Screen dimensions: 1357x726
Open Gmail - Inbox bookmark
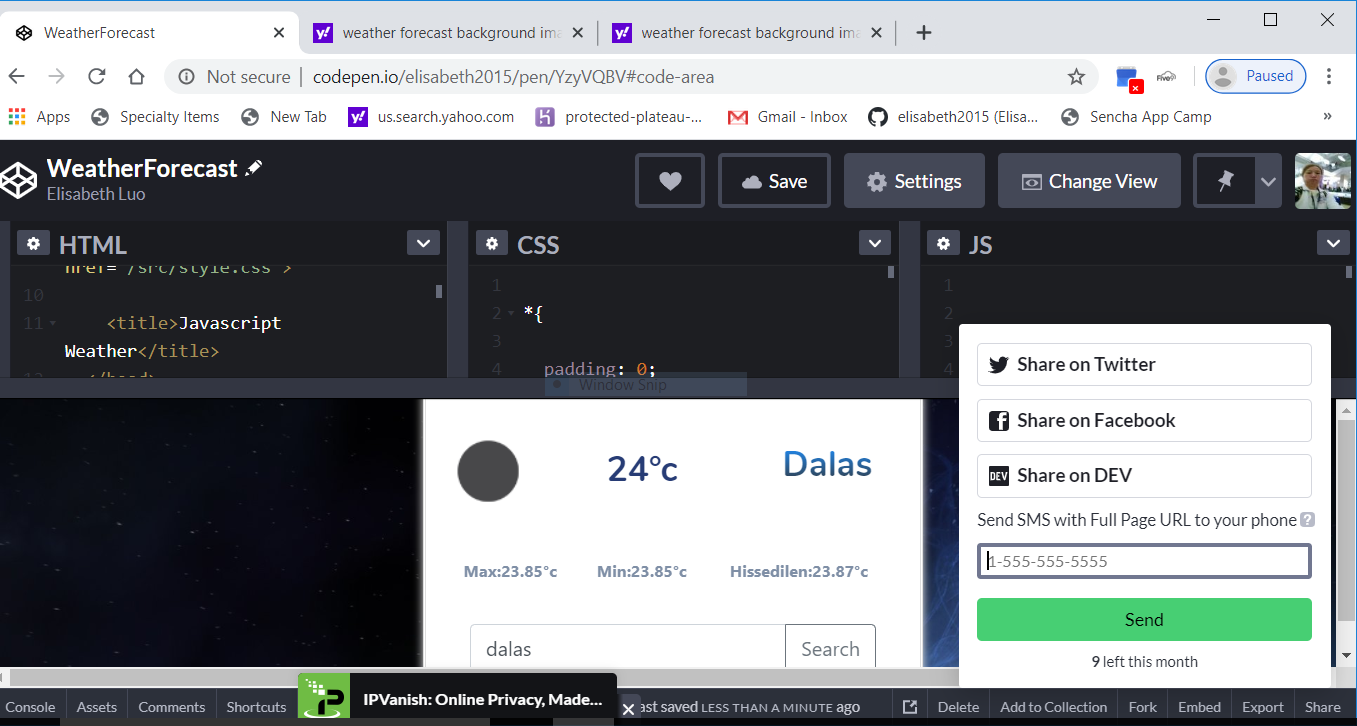pos(788,117)
